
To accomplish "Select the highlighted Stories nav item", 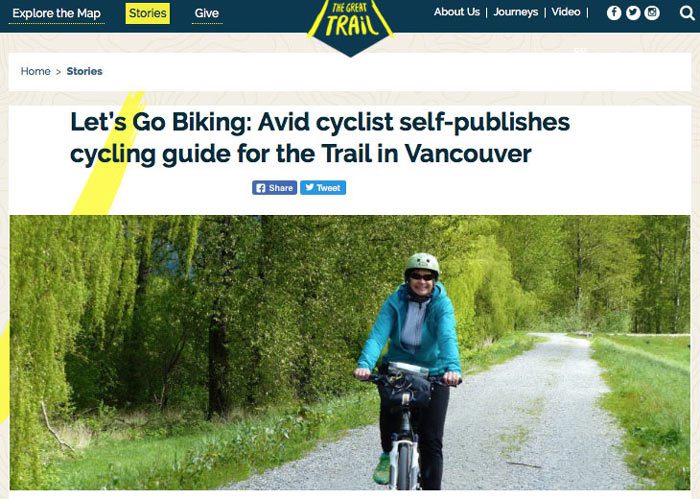I will pos(147,13).
